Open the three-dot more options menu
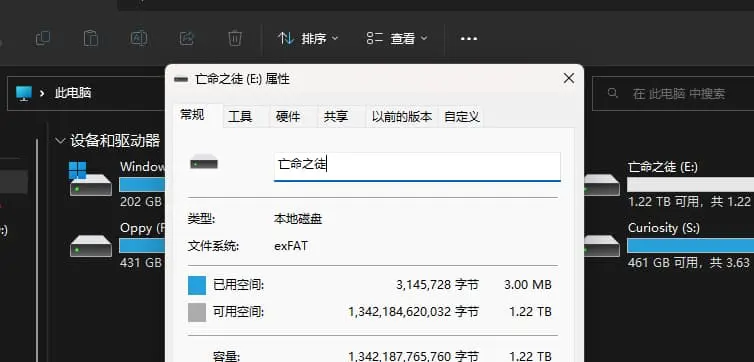 tap(469, 38)
